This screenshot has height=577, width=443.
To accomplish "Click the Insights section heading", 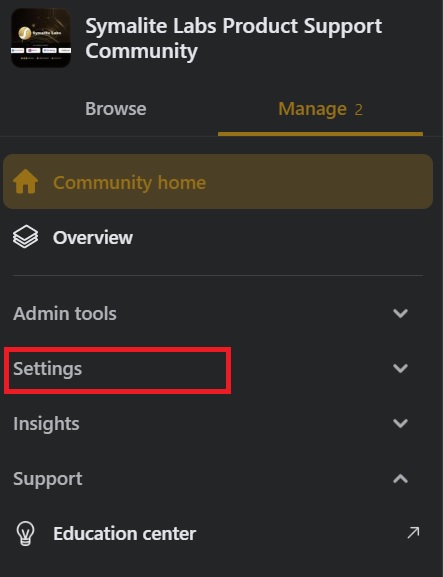I will point(46,424).
